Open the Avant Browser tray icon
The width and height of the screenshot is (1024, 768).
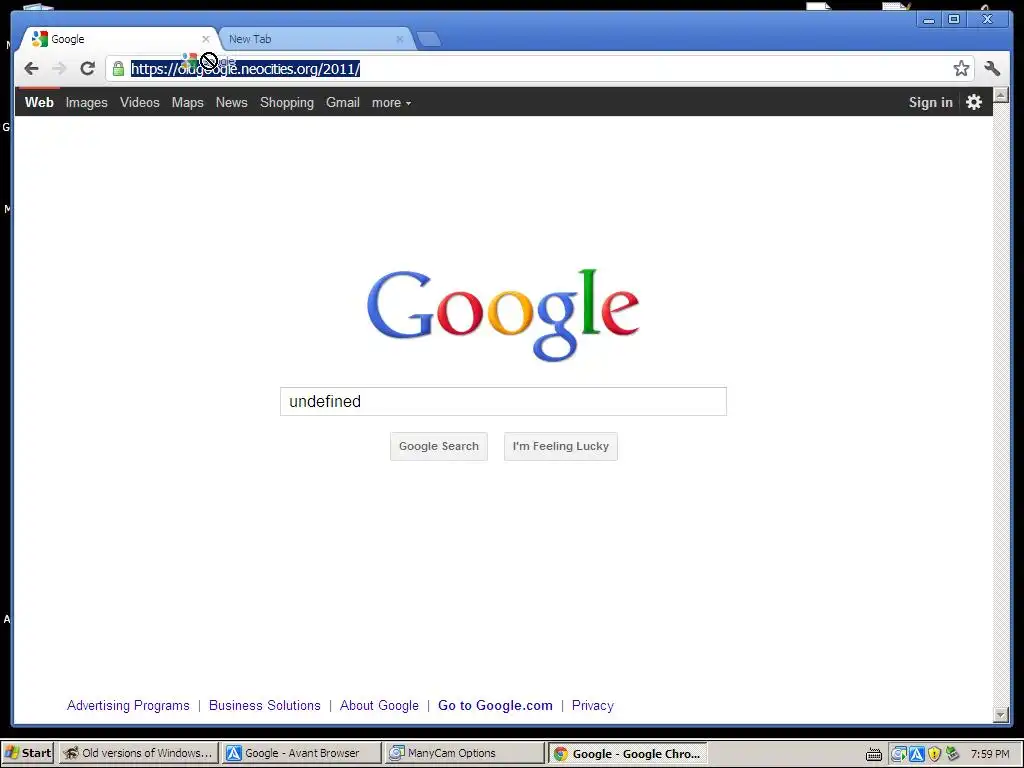click(x=917, y=754)
